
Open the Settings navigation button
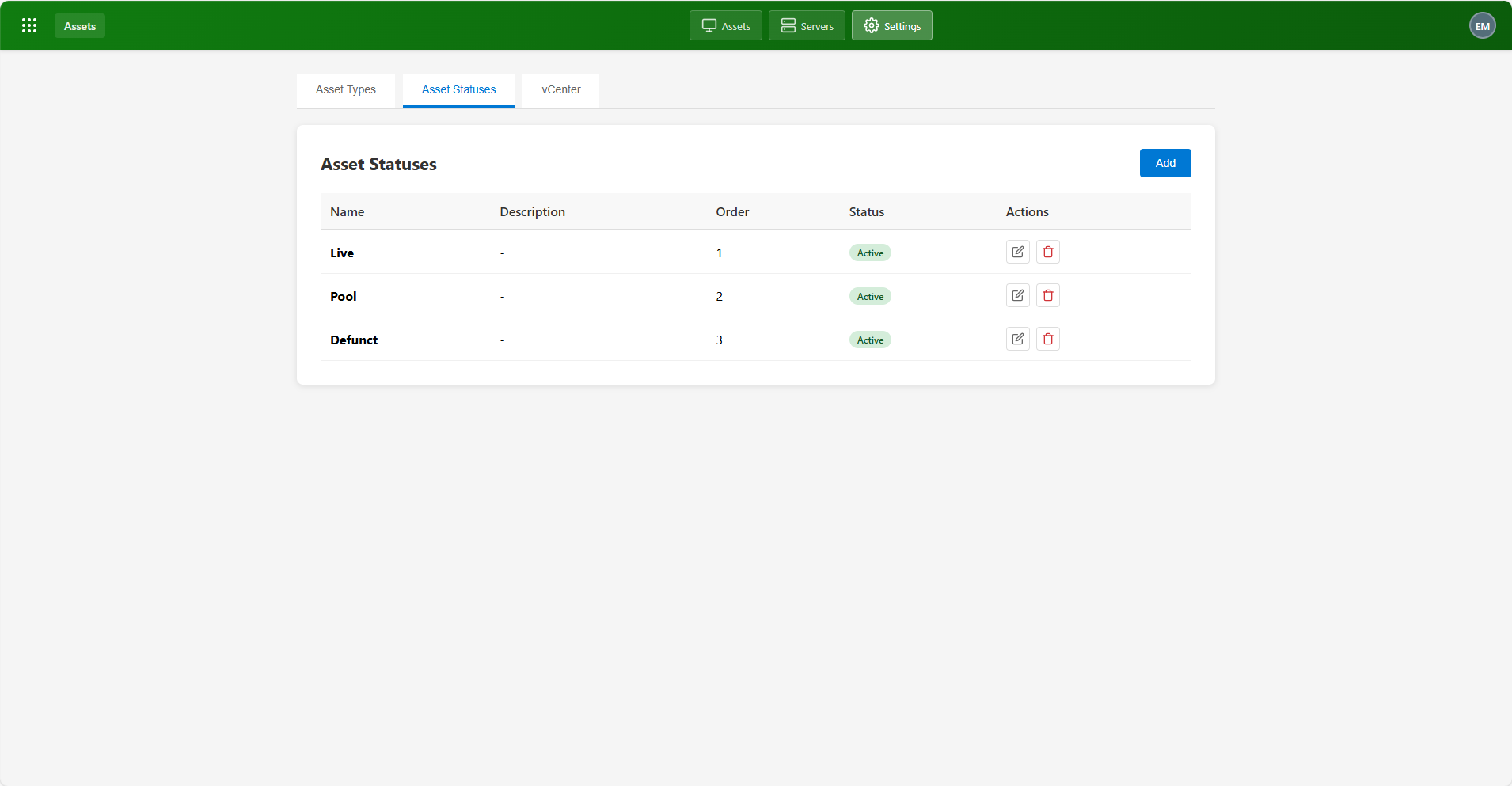tap(892, 25)
